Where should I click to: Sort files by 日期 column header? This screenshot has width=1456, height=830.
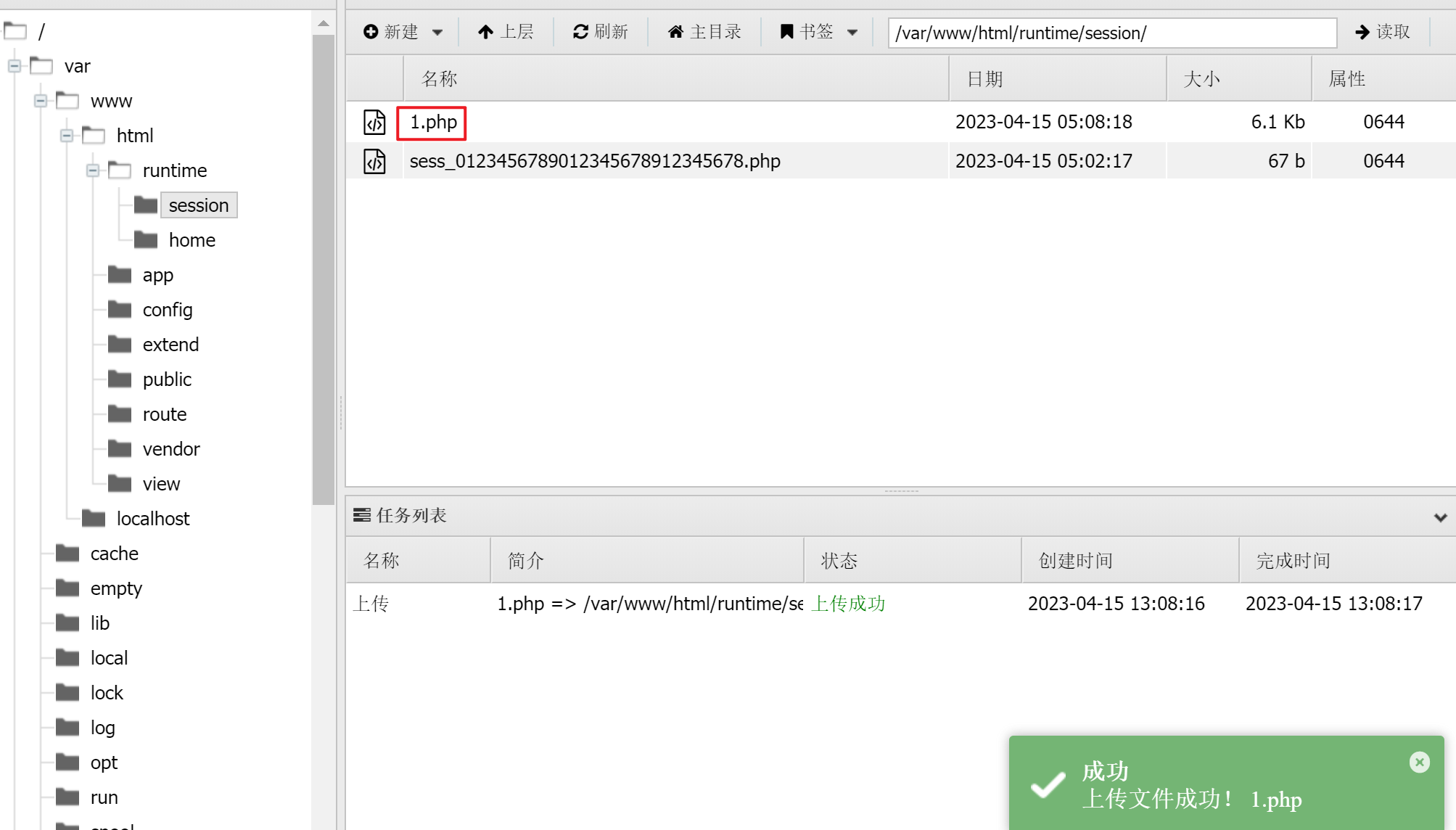984,79
